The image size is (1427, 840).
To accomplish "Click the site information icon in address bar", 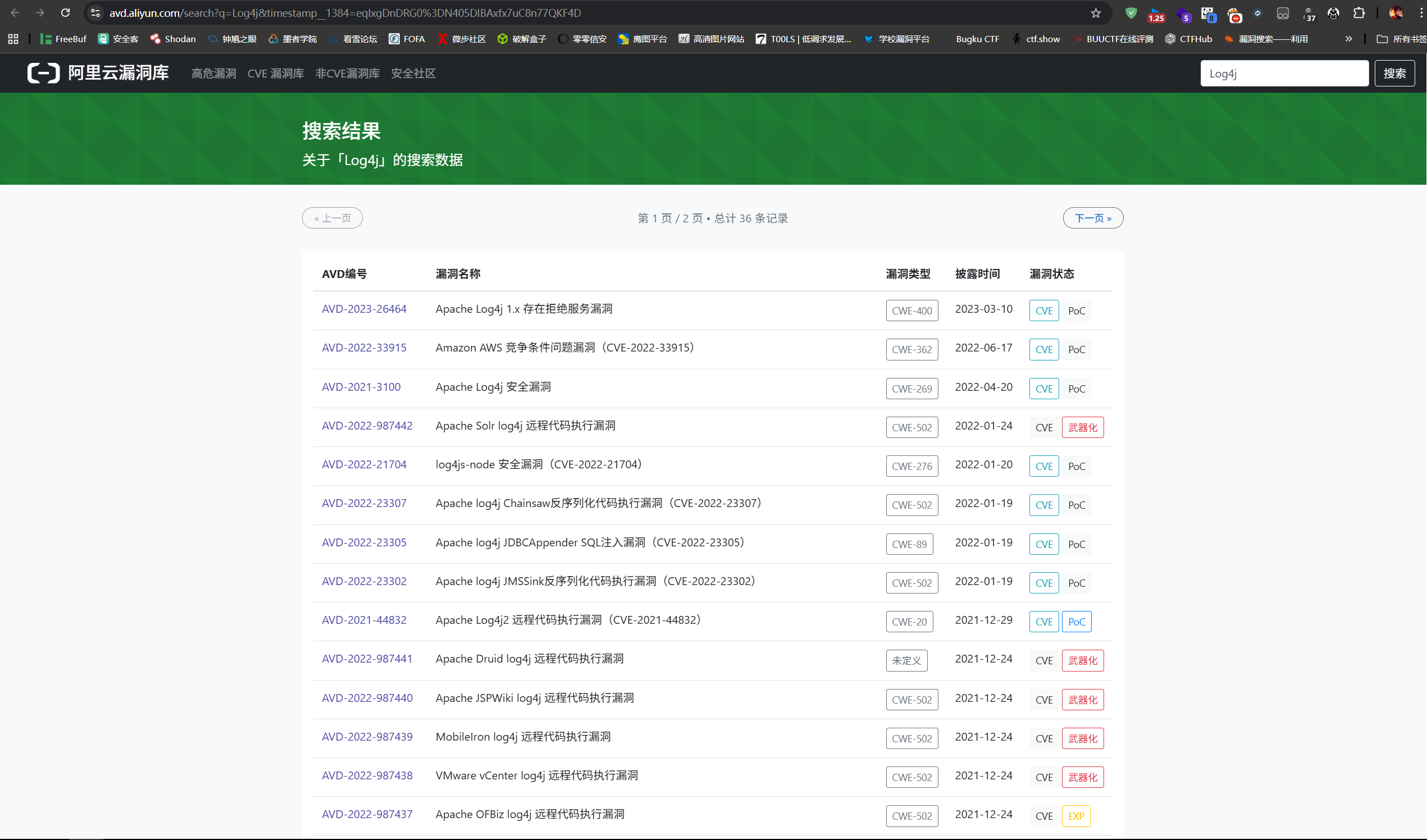I will pyautogui.click(x=95, y=13).
